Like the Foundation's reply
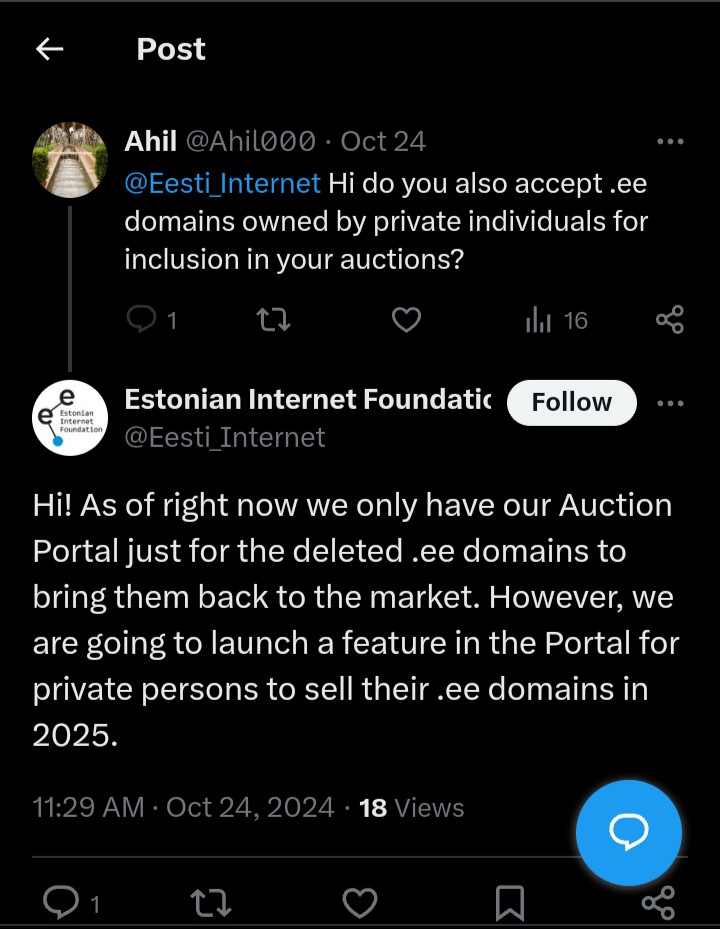720x929 pixels. pos(360,904)
